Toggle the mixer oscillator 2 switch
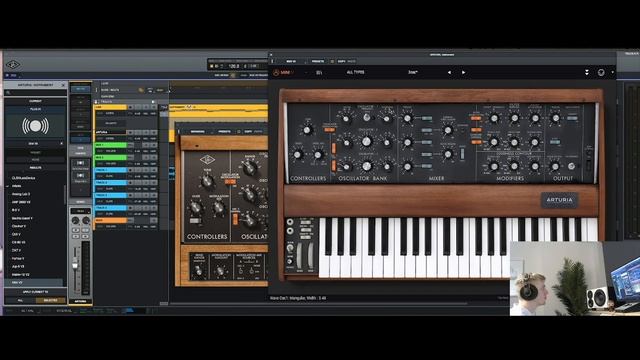Screen dimensions: 640x360 [427, 142]
